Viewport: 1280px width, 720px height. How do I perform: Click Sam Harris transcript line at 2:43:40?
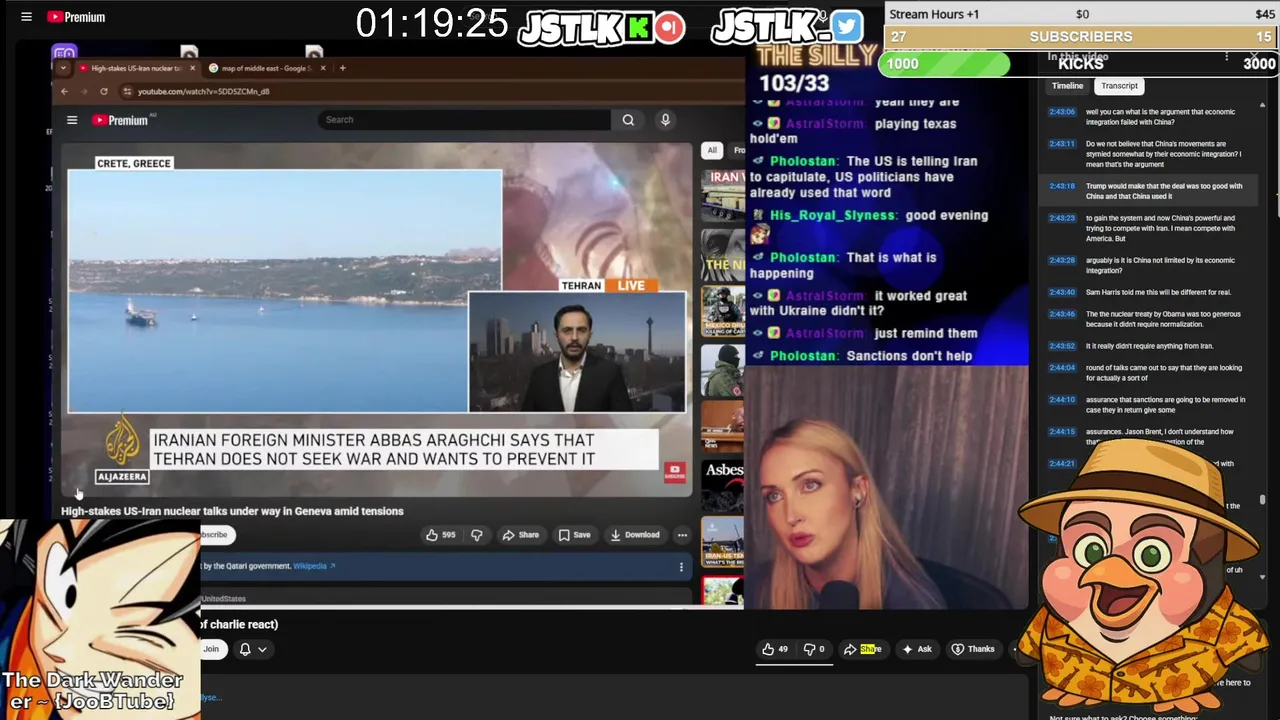tap(1147, 292)
